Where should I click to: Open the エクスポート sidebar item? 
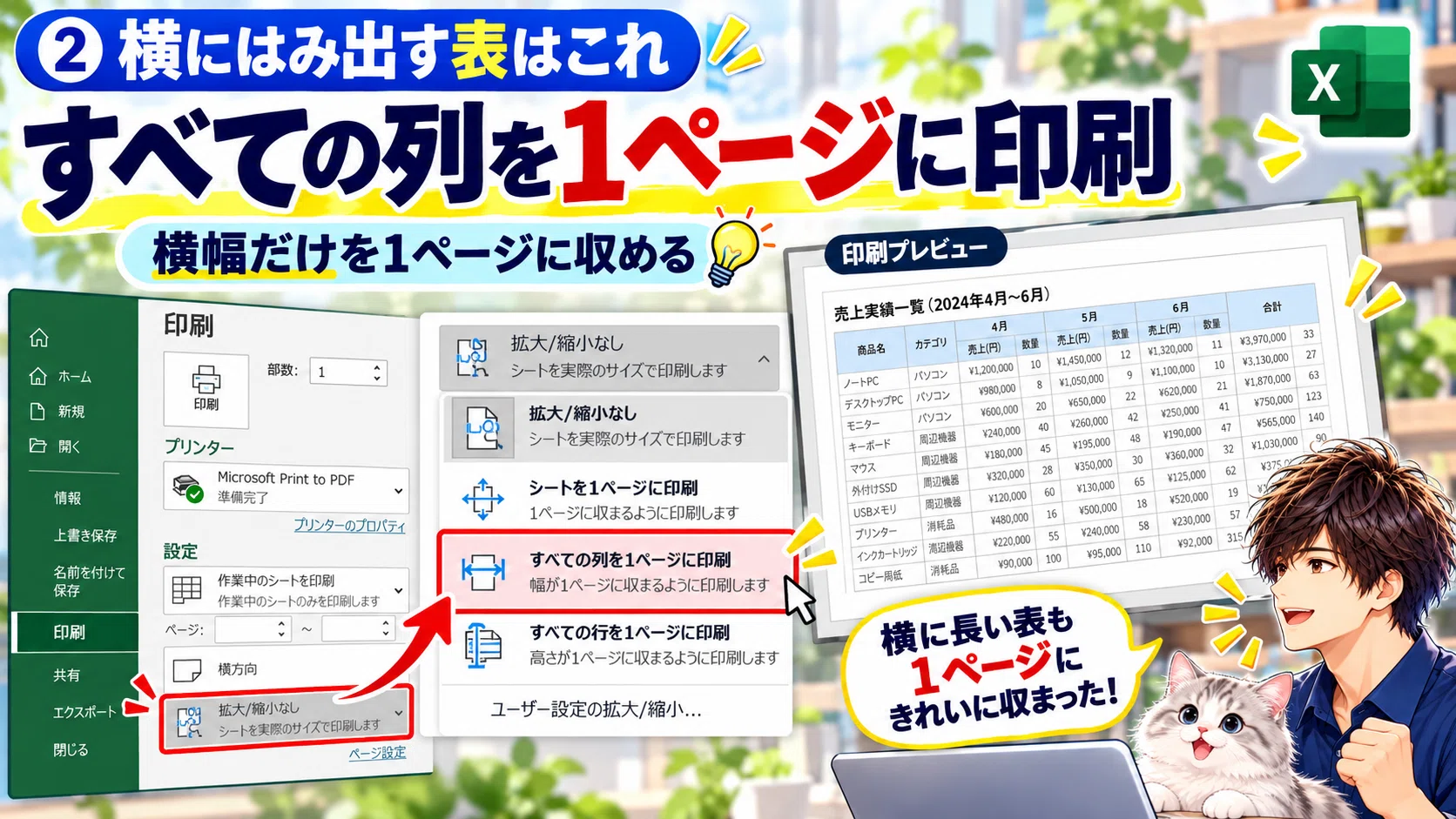point(84,712)
